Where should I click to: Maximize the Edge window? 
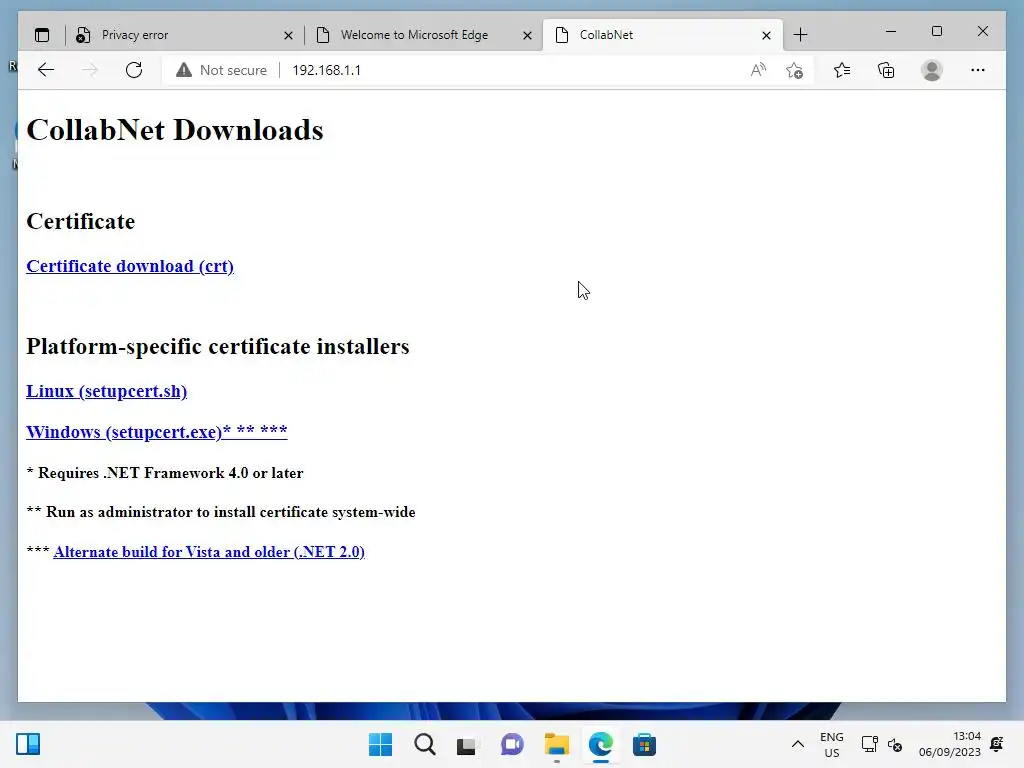(x=936, y=31)
